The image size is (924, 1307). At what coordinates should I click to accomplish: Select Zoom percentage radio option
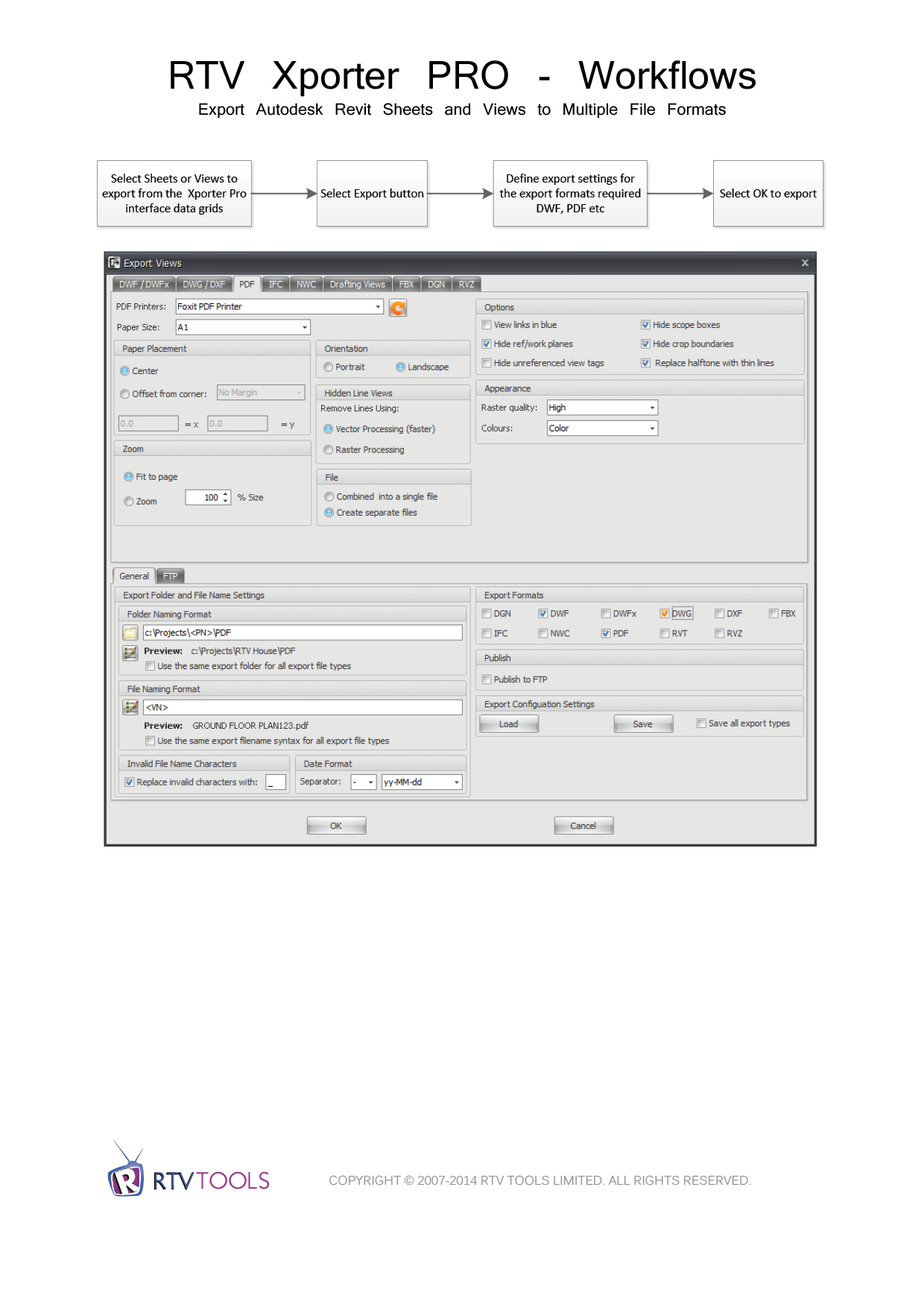[x=129, y=501]
